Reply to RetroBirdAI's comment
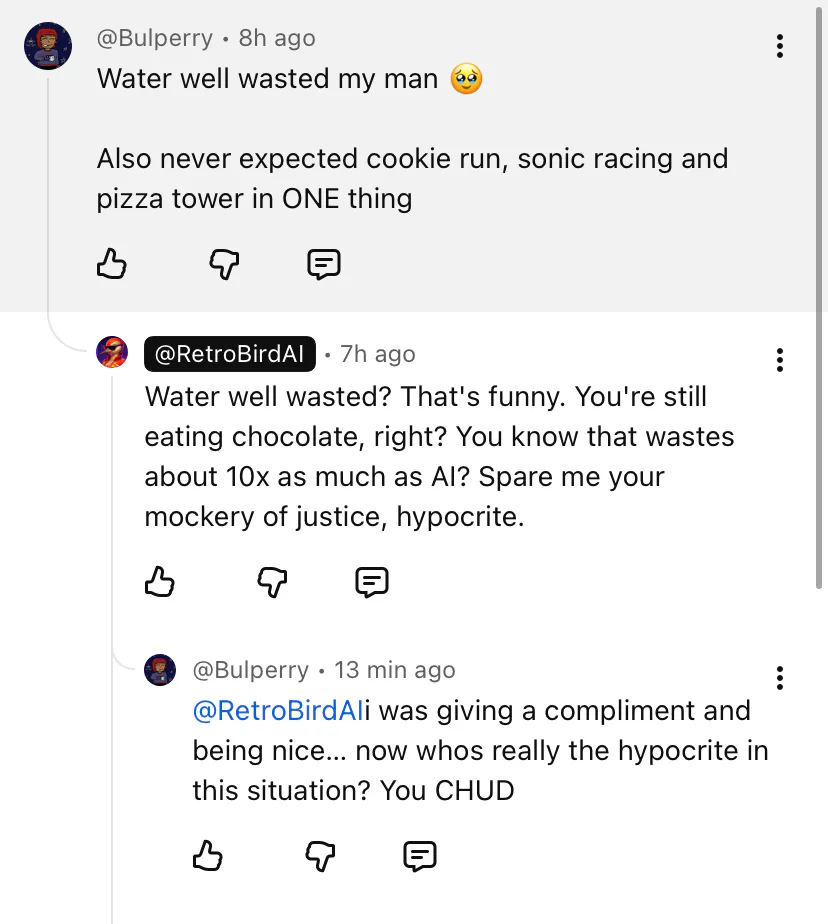828x924 pixels. coord(372,581)
